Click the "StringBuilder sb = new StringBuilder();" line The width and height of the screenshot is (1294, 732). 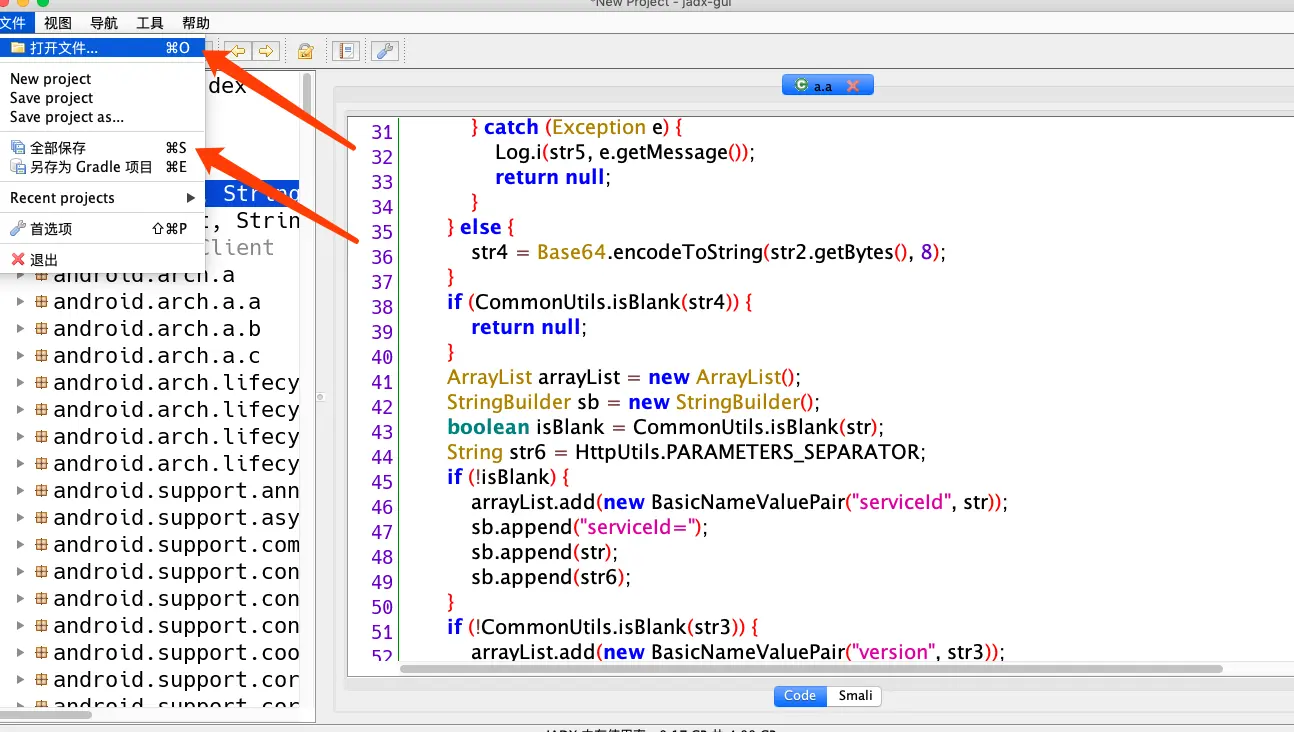[x=633, y=402]
